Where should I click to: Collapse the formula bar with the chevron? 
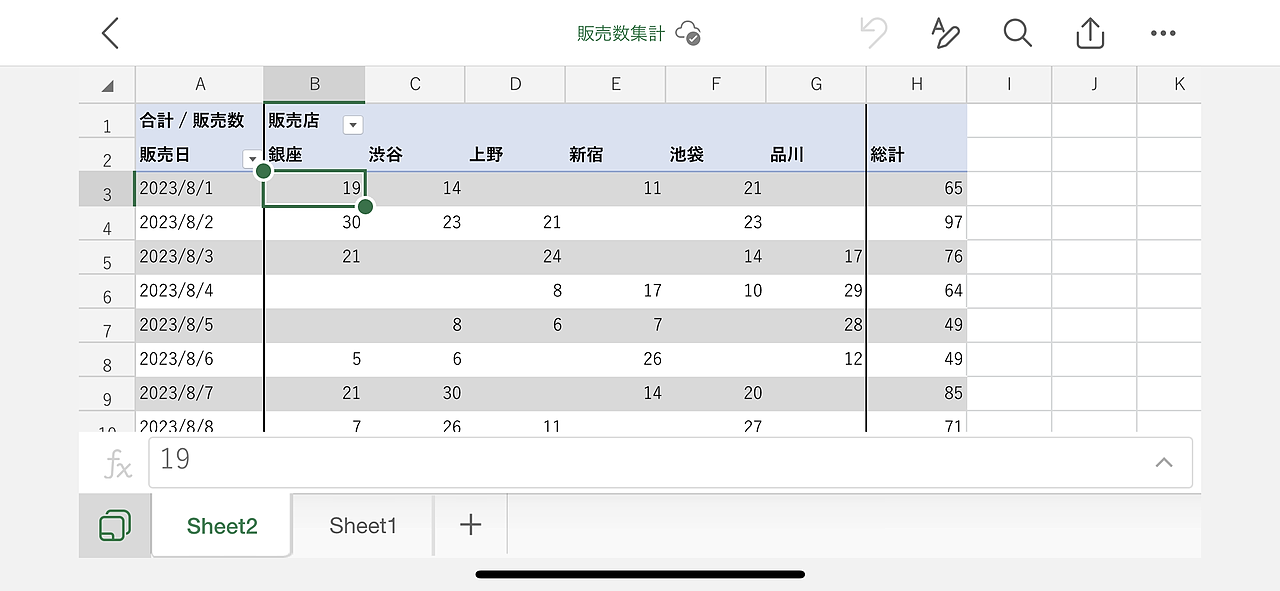tap(1163, 462)
